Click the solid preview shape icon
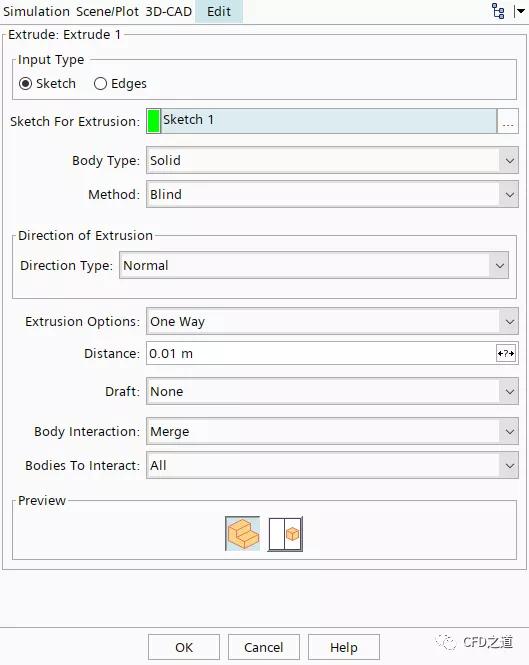Image resolution: width=529 pixels, height=665 pixels. pos(243,534)
